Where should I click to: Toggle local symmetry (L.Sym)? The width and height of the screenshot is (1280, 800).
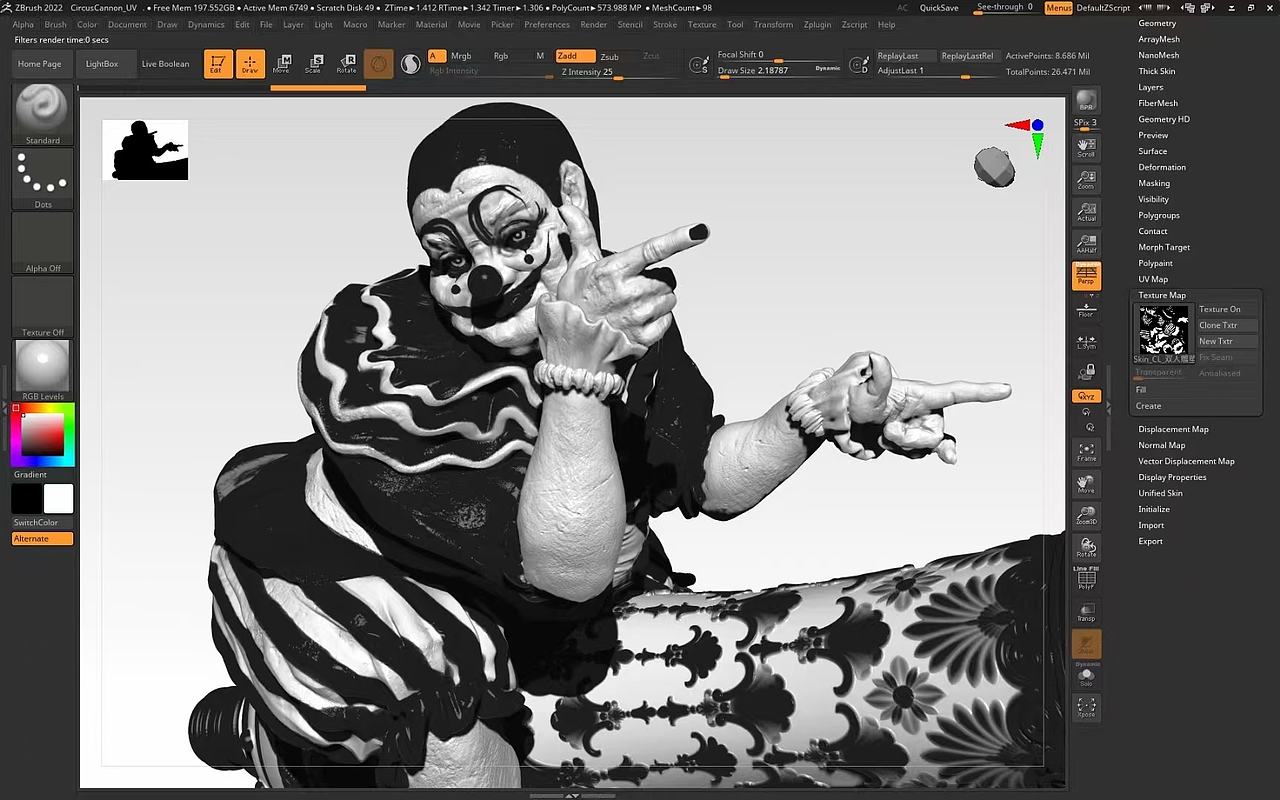(1086, 342)
